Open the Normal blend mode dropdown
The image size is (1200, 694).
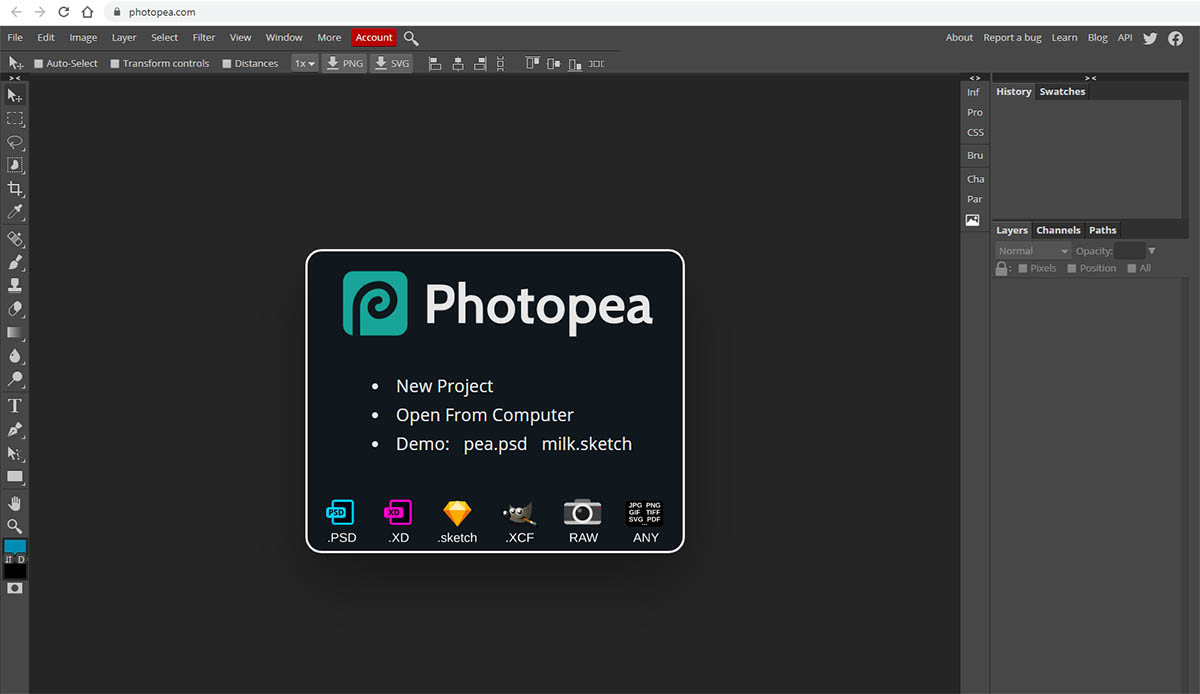(1033, 251)
